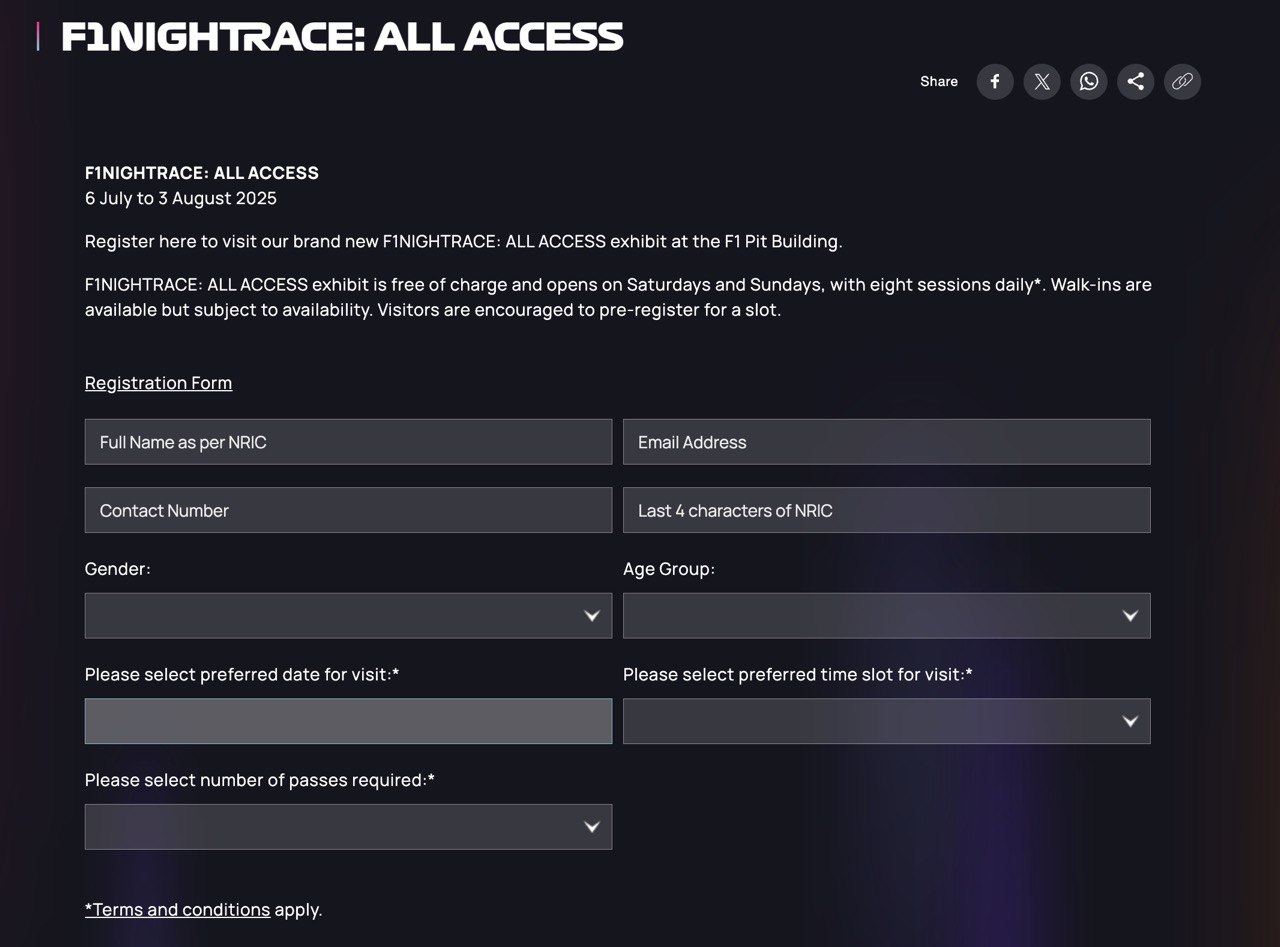This screenshot has width=1280, height=947.
Task: Click the Email Address field
Action: tap(886, 442)
